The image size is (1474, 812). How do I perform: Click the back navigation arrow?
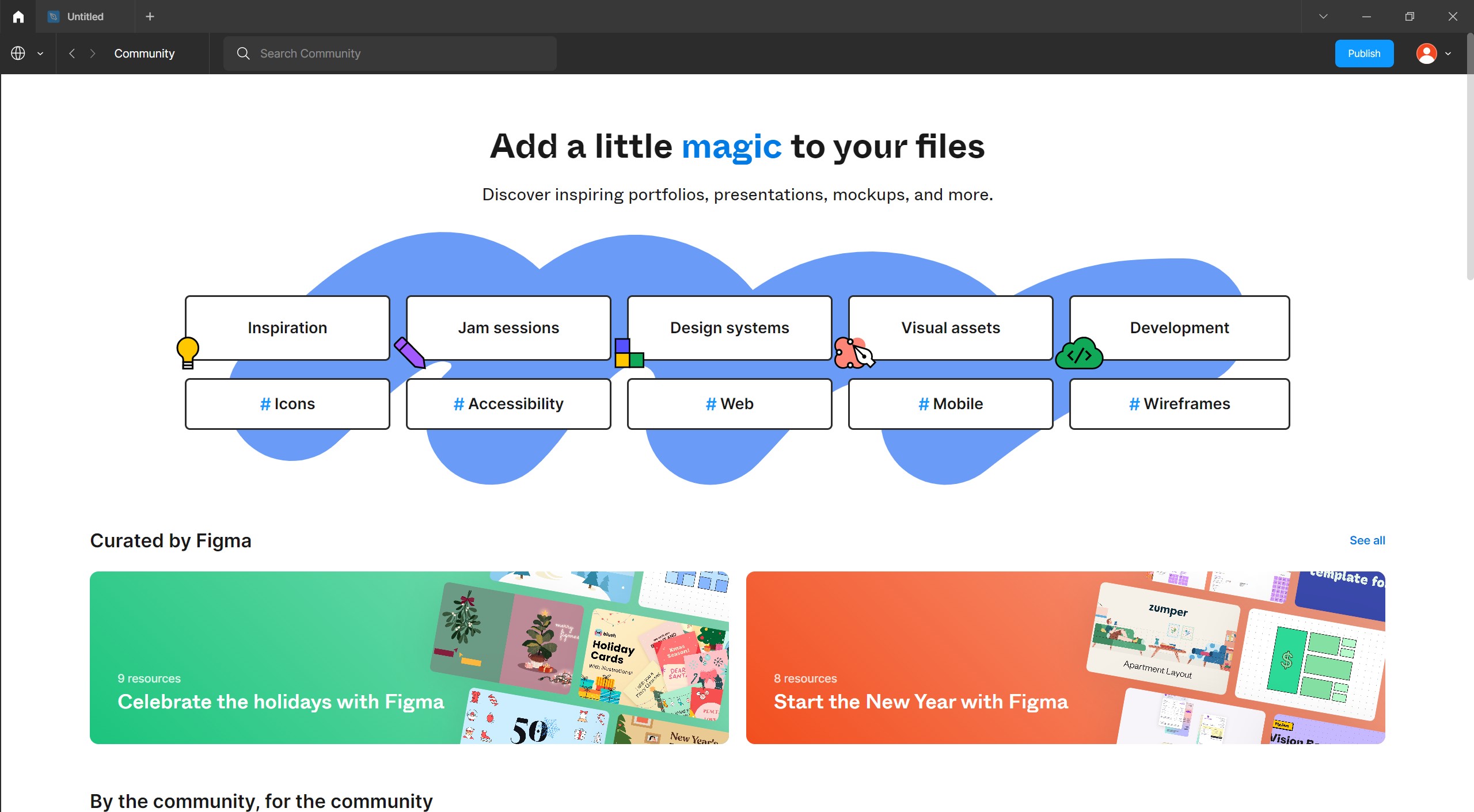[x=72, y=54]
